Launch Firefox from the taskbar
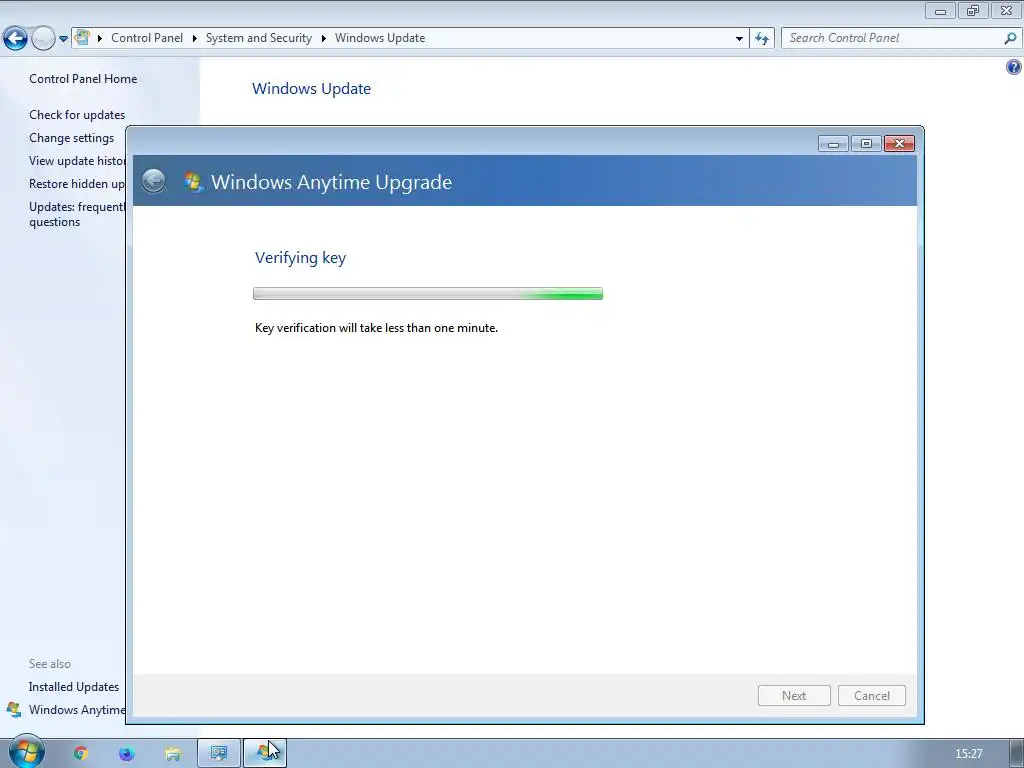Image resolution: width=1024 pixels, height=768 pixels. pos(127,754)
